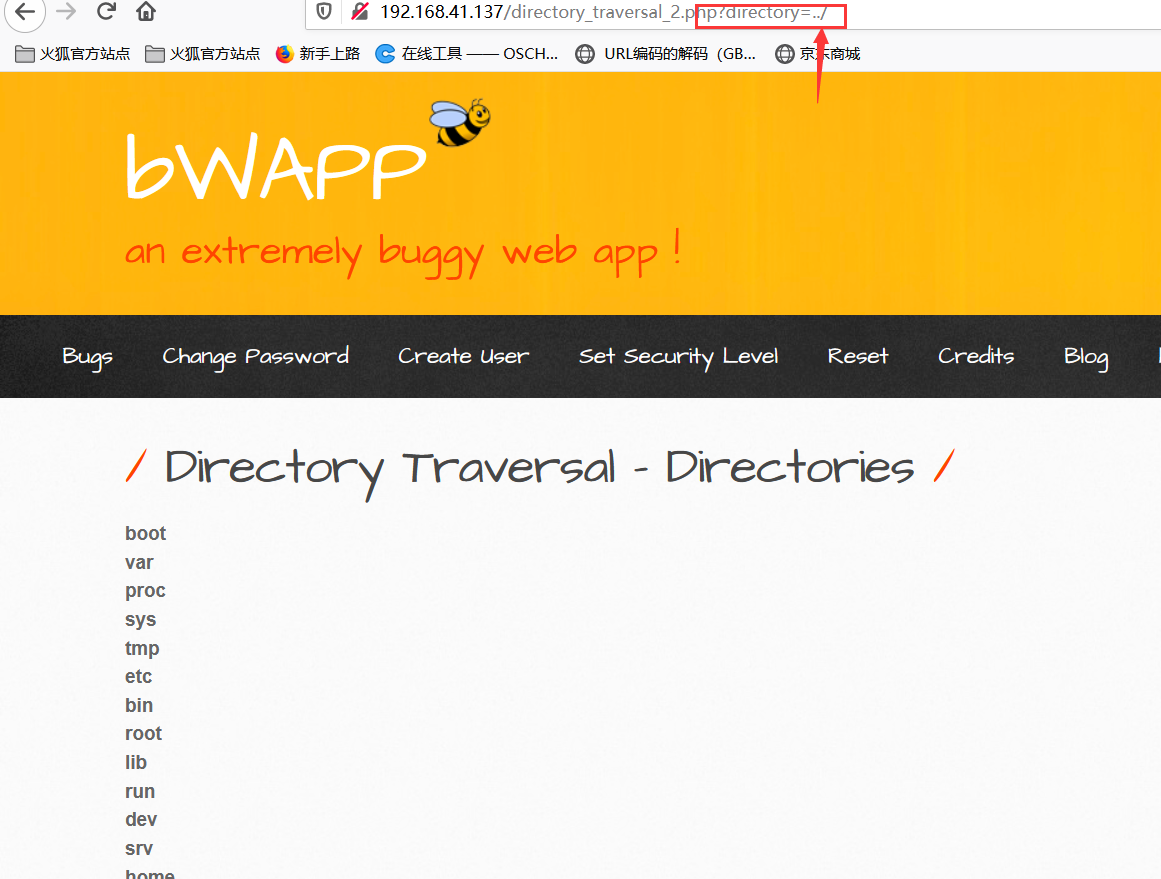The image size is (1161, 879).
Task: Click the 'sys' directory entry
Action: pyautogui.click(x=140, y=620)
